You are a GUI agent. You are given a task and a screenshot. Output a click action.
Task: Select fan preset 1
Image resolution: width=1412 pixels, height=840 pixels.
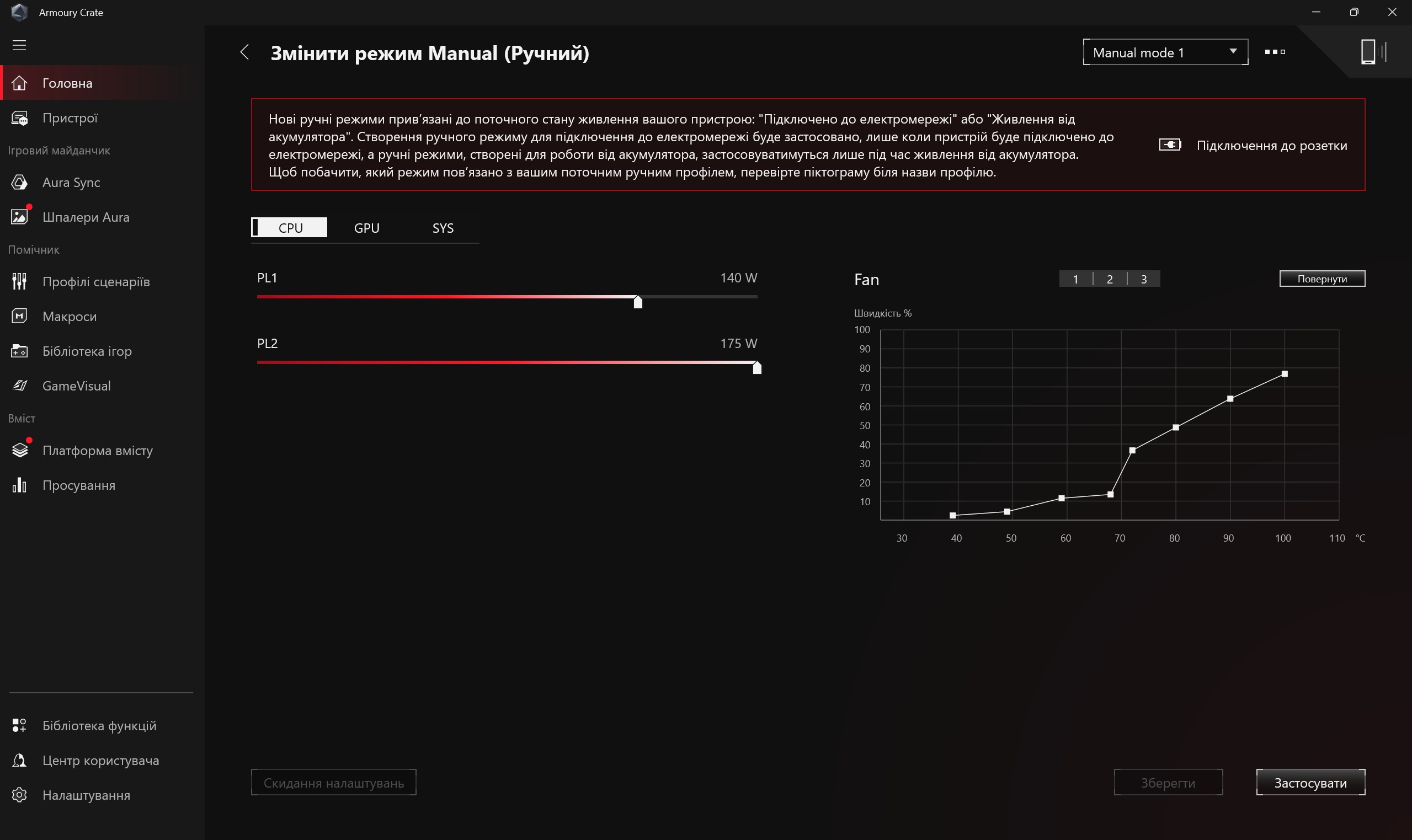(1075, 279)
